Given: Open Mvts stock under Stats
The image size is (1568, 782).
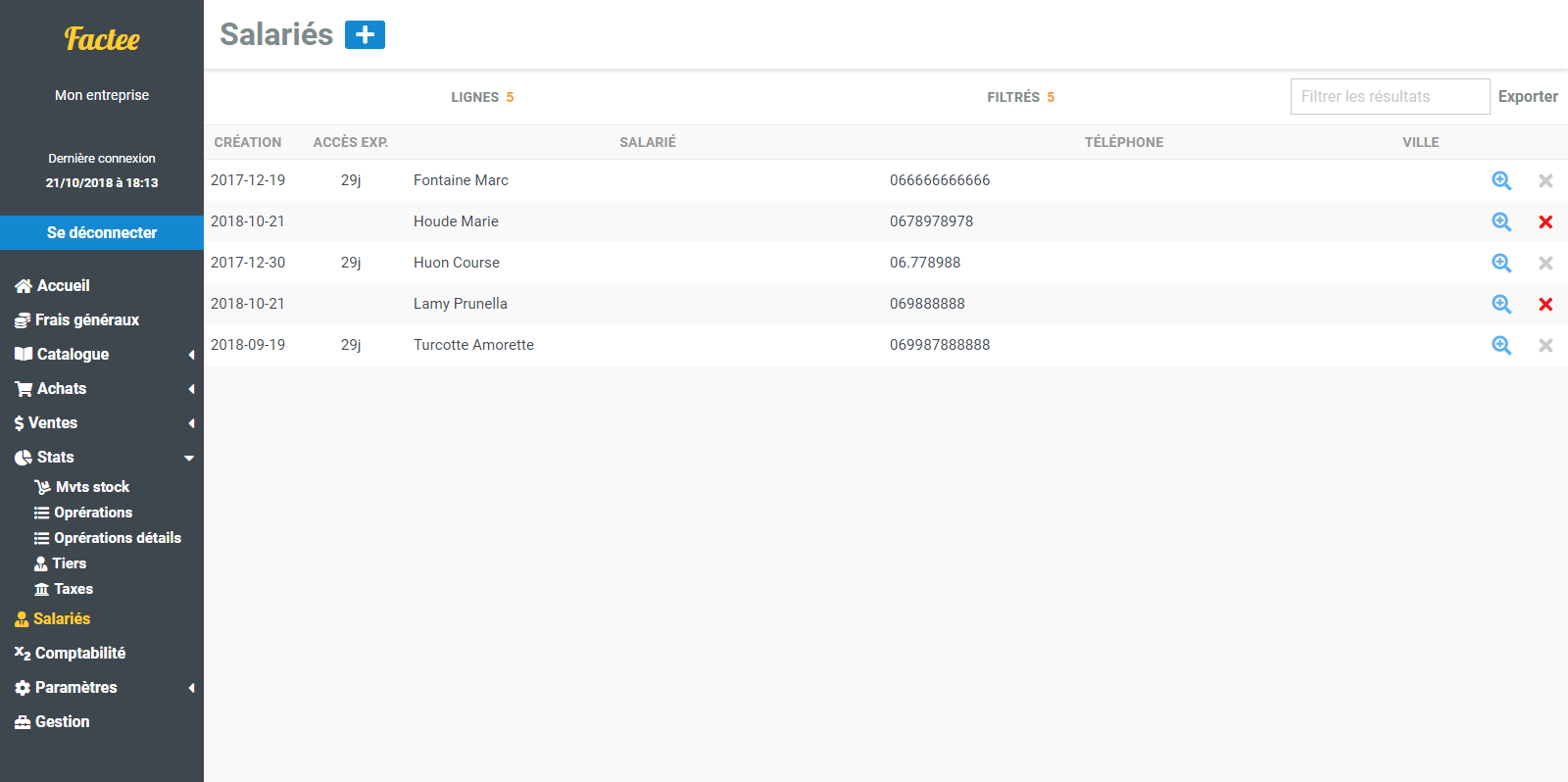Looking at the screenshot, I should pyautogui.click(x=92, y=487).
